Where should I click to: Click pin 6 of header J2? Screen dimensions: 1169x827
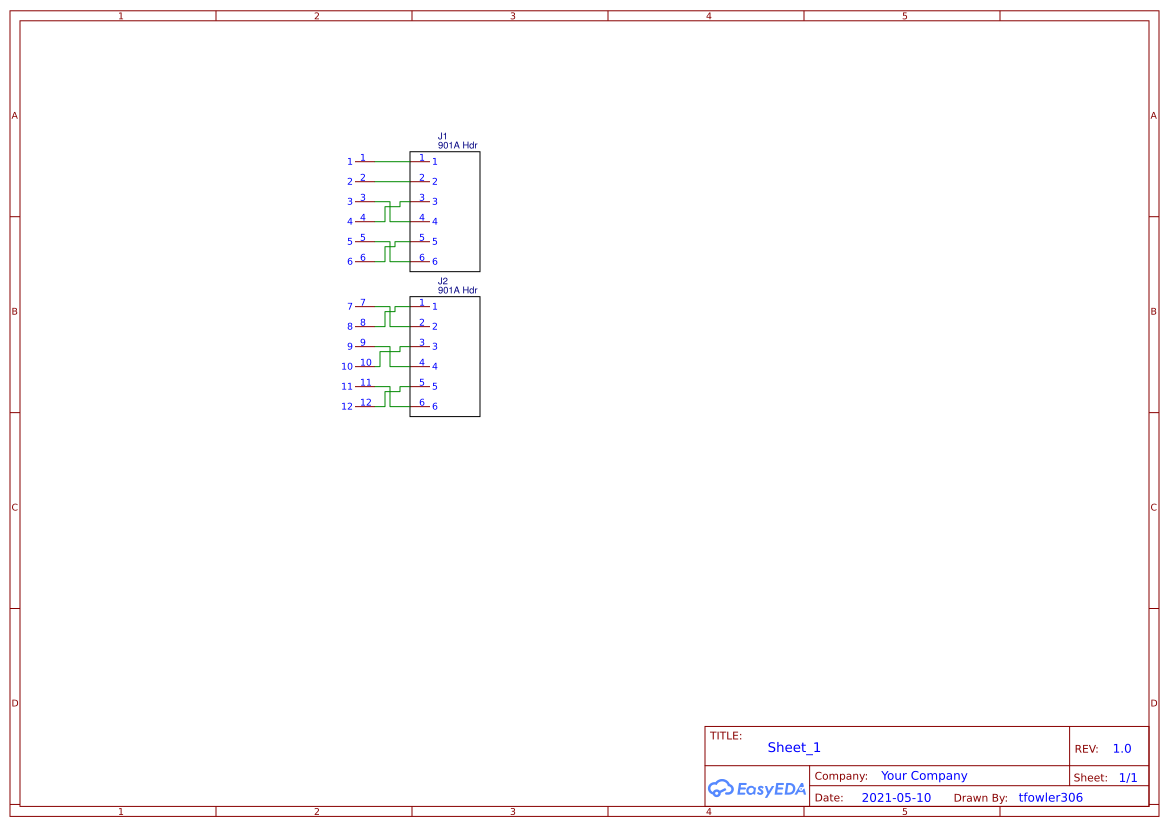point(420,406)
